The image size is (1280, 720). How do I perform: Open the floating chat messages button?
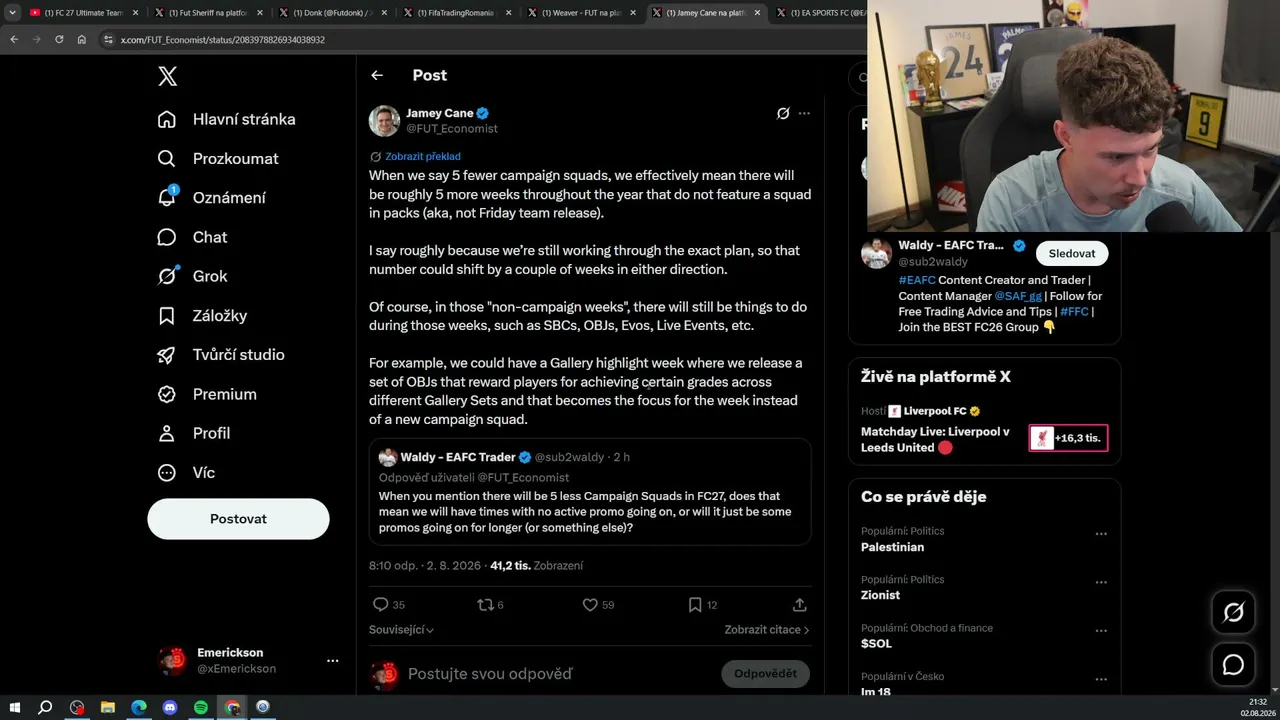point(1233,665)
